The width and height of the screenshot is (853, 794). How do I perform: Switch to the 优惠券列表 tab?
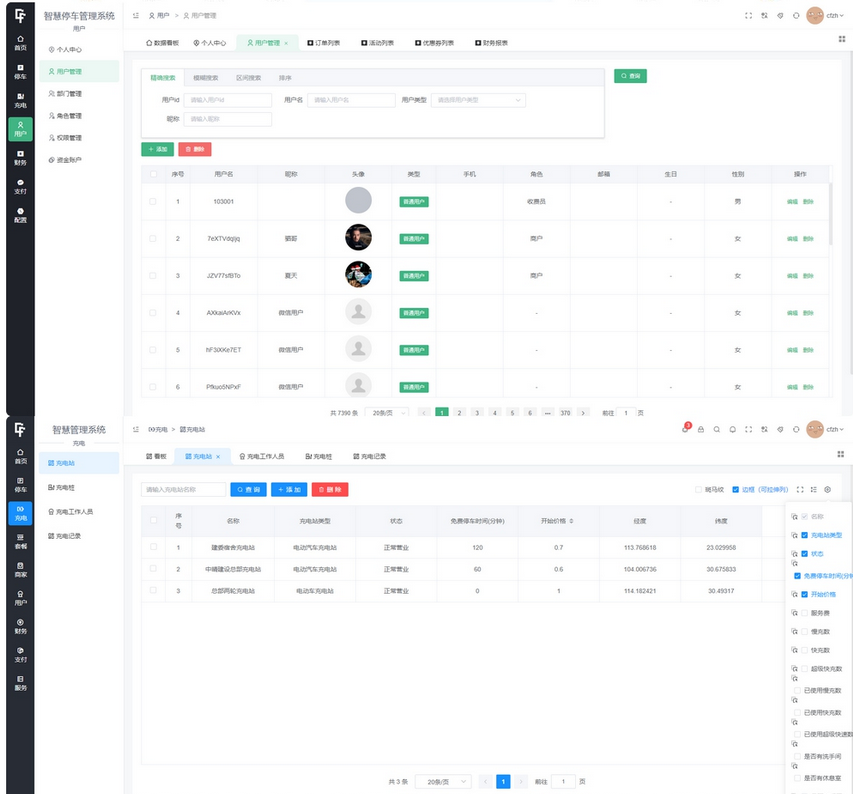click(x=432, y=43)
